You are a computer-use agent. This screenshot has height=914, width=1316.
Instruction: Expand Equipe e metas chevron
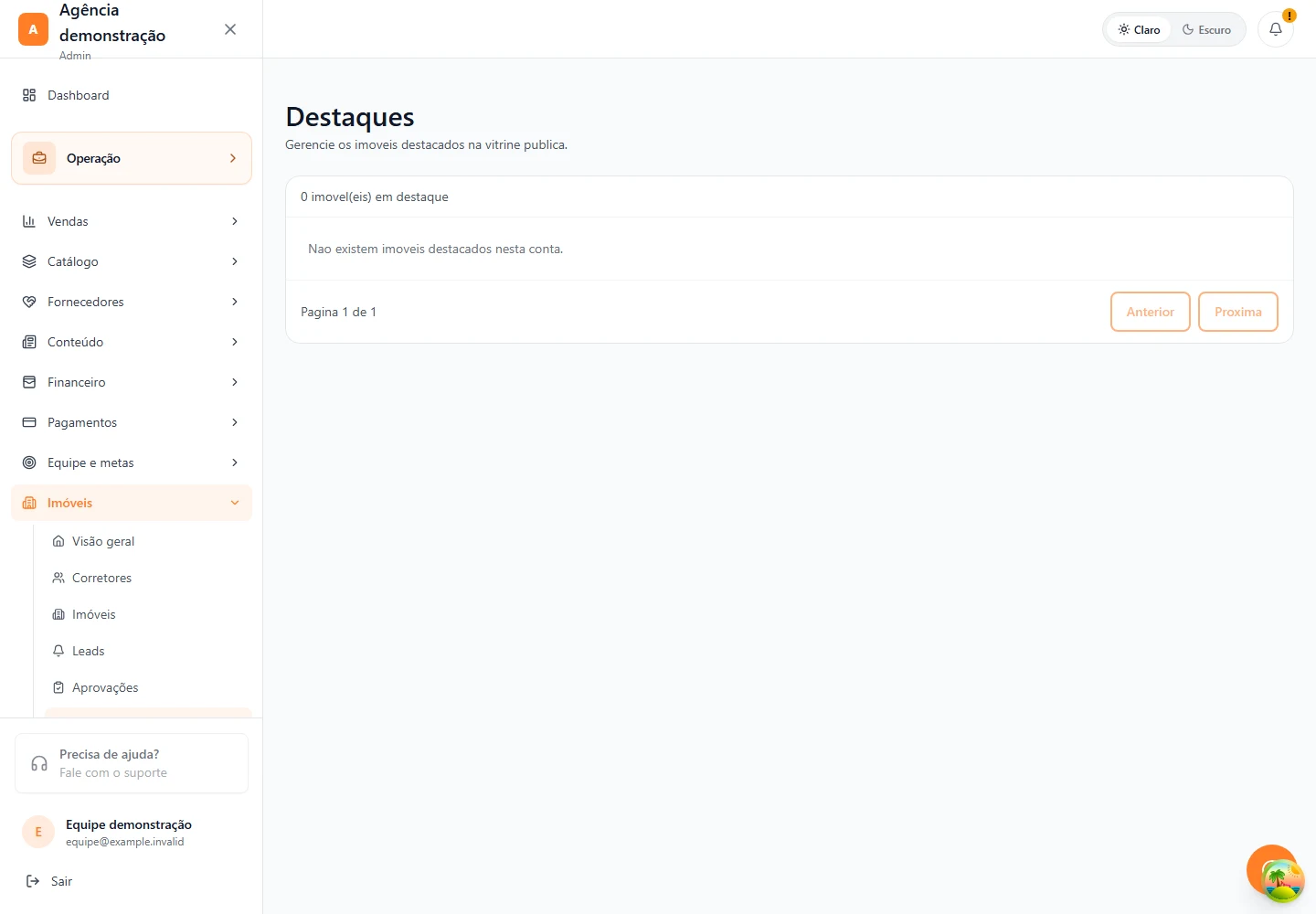click(235, 462)
